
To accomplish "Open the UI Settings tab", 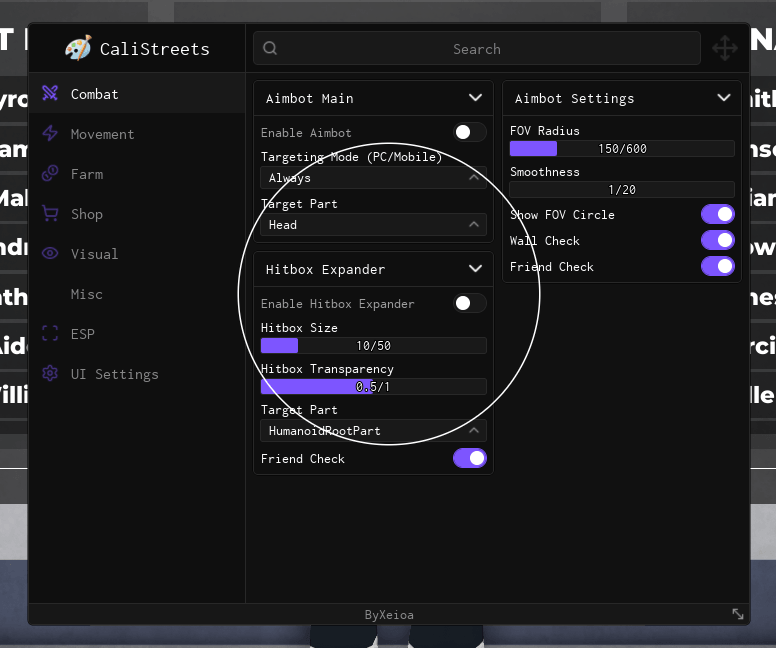I will click(137, 374).
